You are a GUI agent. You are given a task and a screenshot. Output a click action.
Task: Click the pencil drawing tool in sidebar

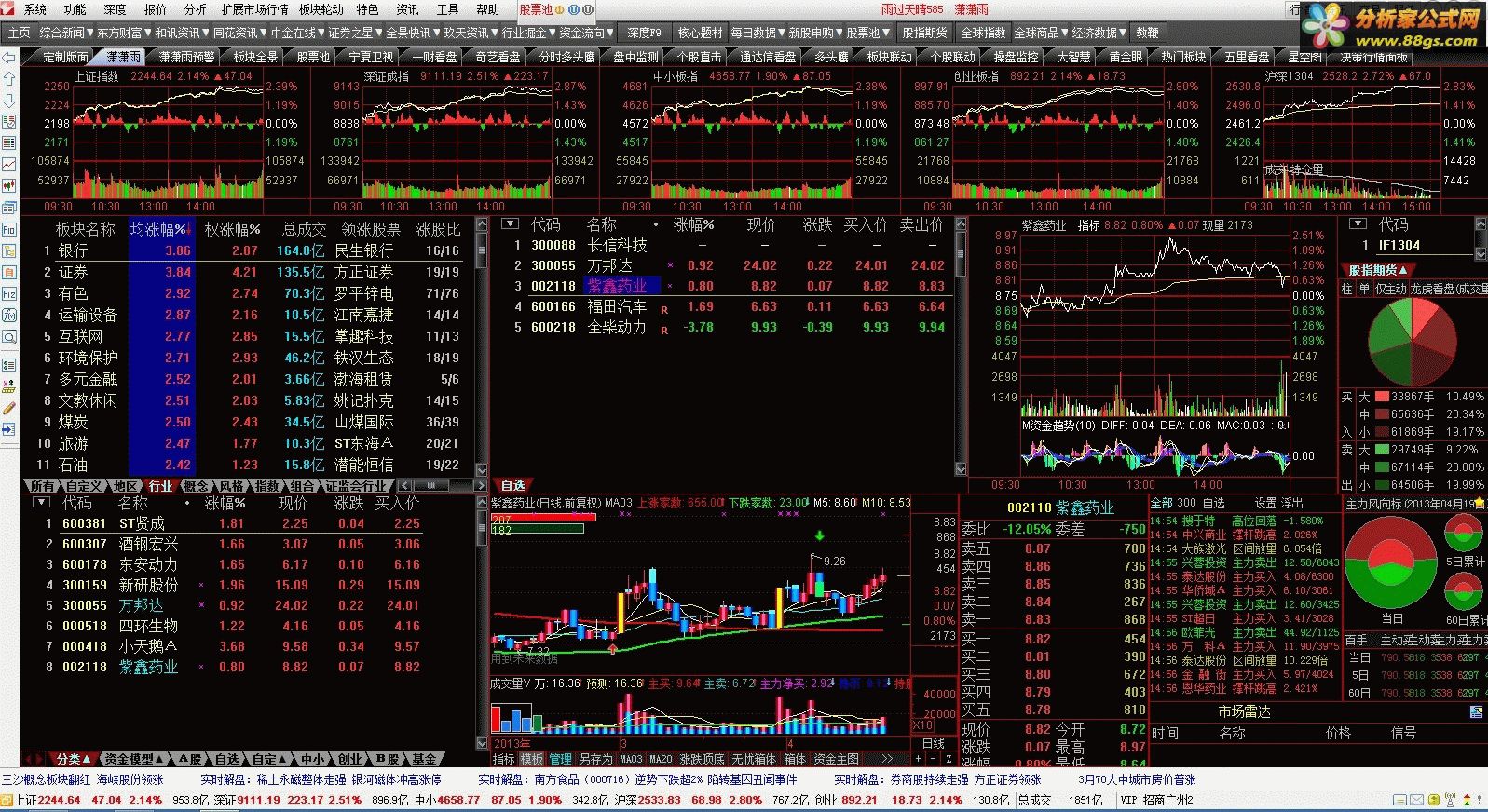tap(9, 408)
